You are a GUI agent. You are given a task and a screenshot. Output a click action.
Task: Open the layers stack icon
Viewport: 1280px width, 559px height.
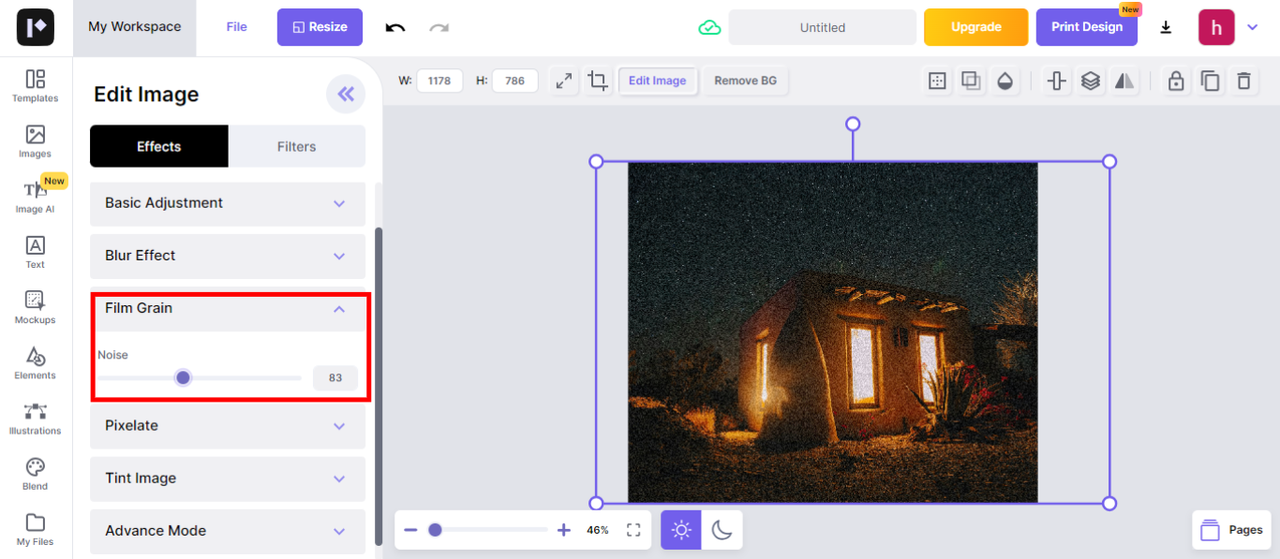click(x=1091, y=81)
